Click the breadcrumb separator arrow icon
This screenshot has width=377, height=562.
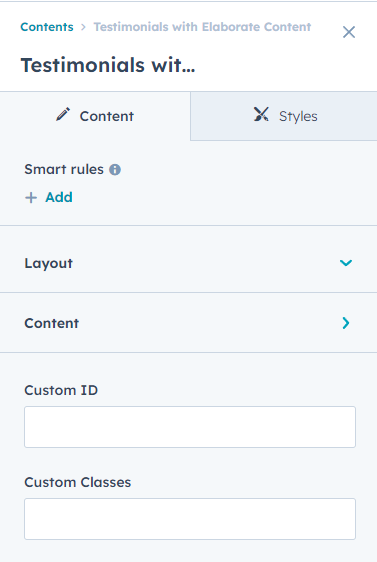[83, 27]
